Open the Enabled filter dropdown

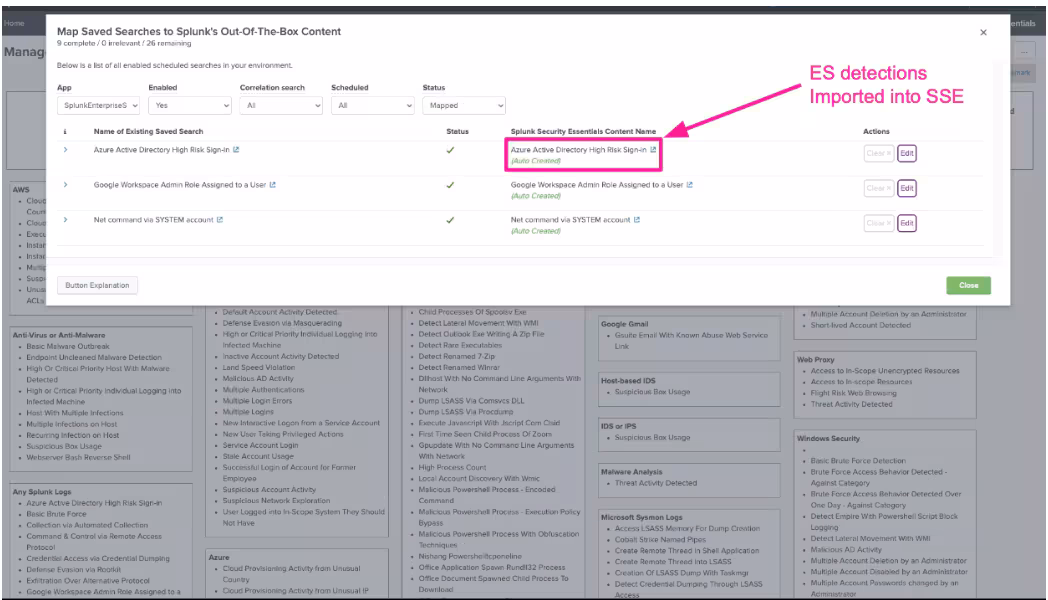click(x=189, y=105)
